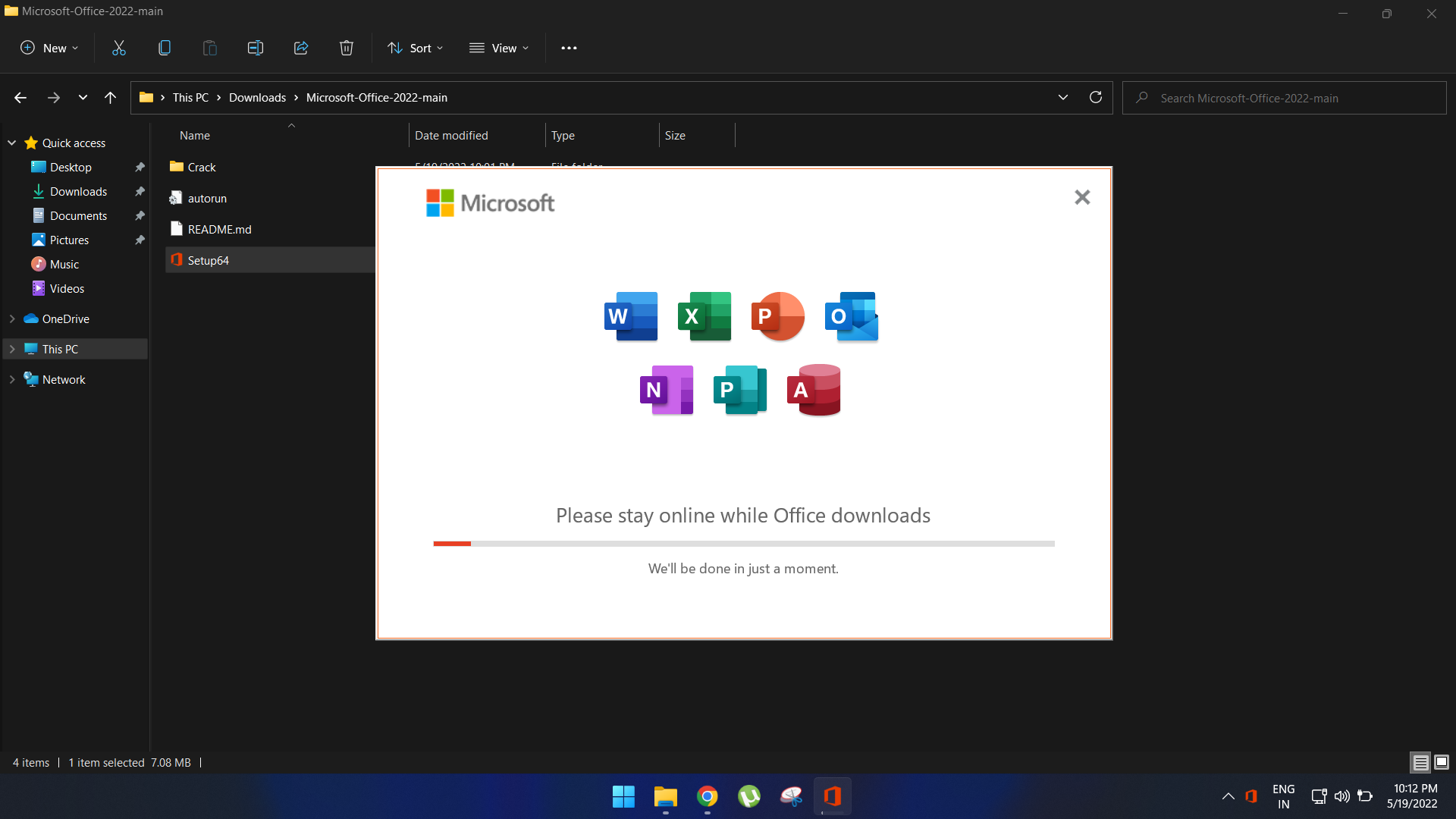The width and height of the screenshot is (1456, 819).
Task: Collapse the Quick access tree
Action: 11,143
